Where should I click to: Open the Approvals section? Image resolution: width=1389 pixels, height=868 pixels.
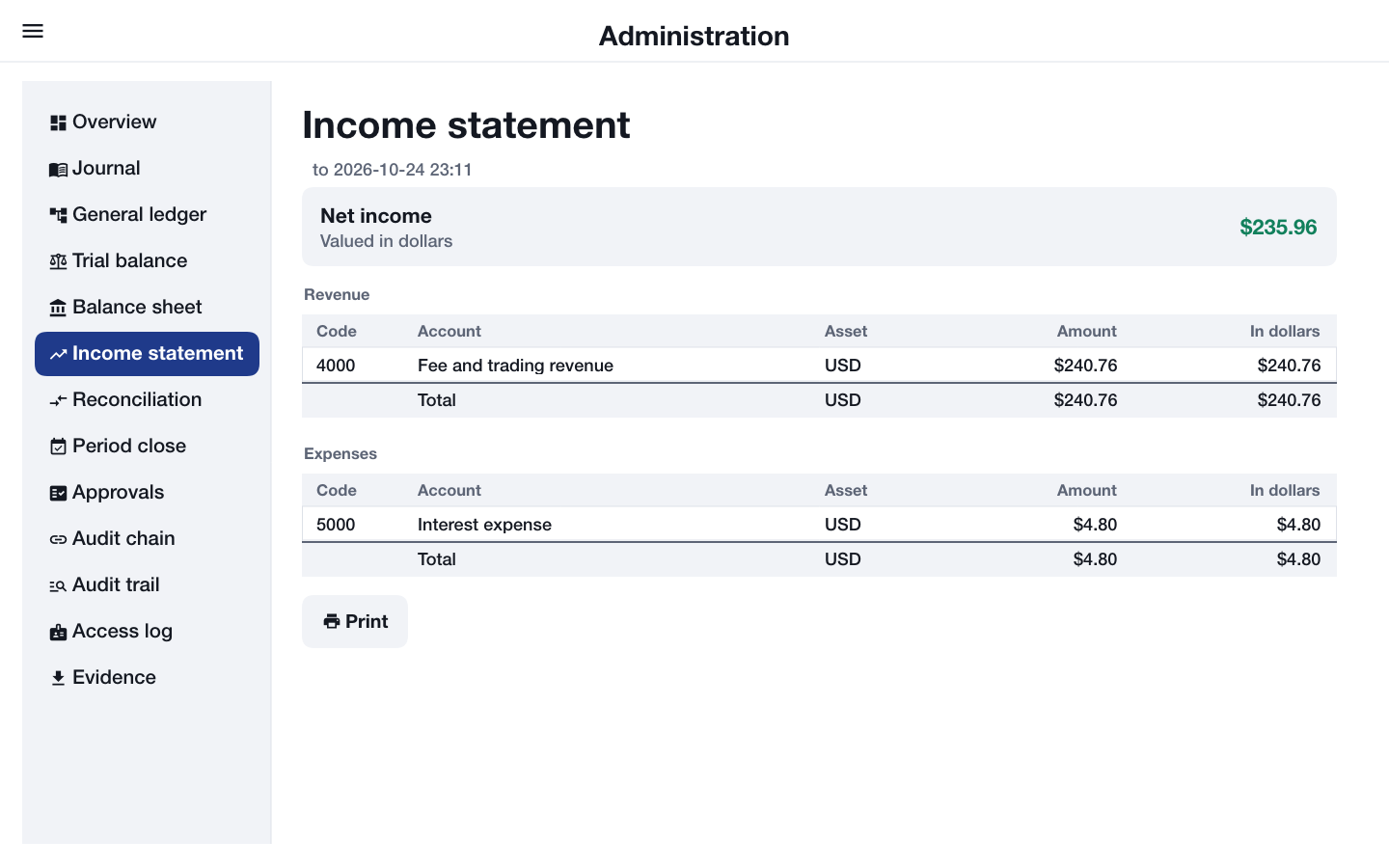tap(147, 493)
